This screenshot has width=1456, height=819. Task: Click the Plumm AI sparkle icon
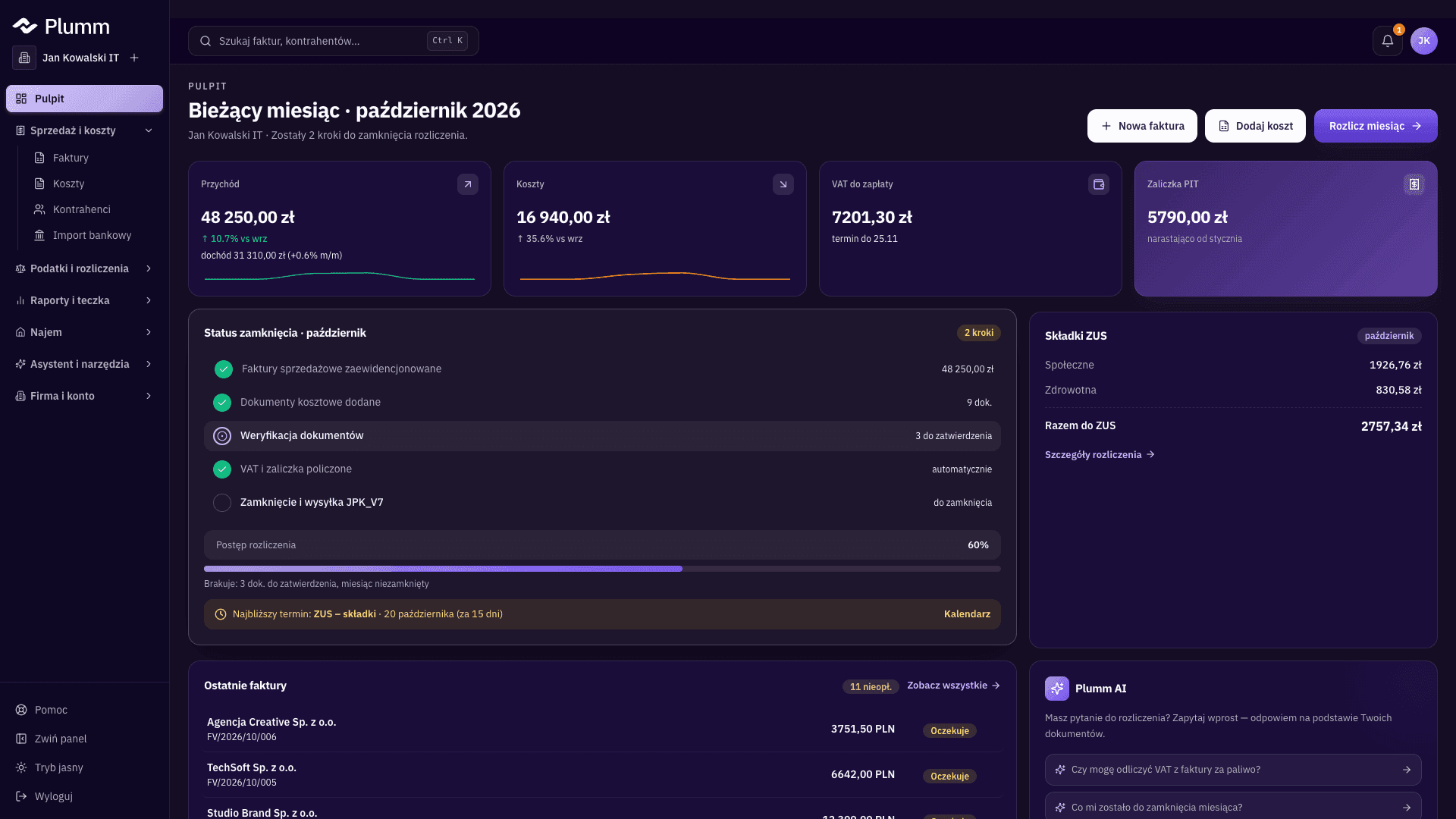1057,689
